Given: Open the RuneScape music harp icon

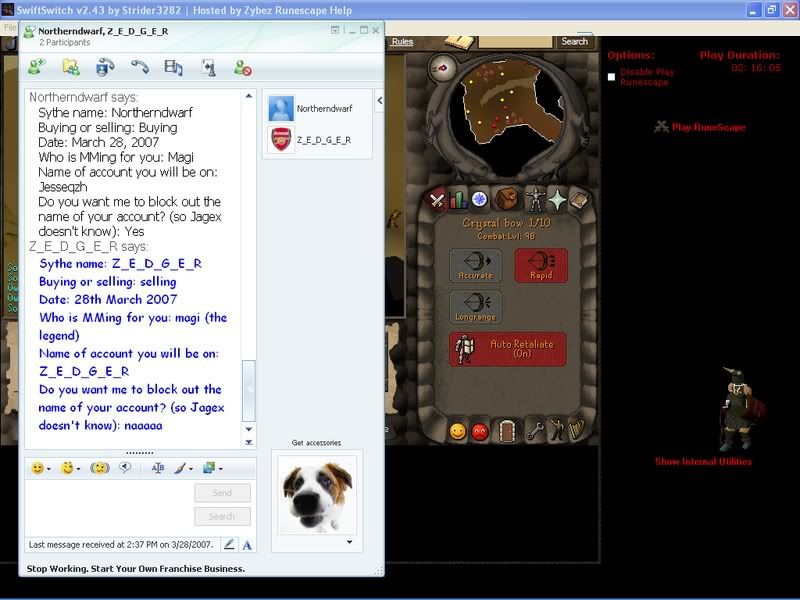Looking at the screenshot, I should 577,432.
